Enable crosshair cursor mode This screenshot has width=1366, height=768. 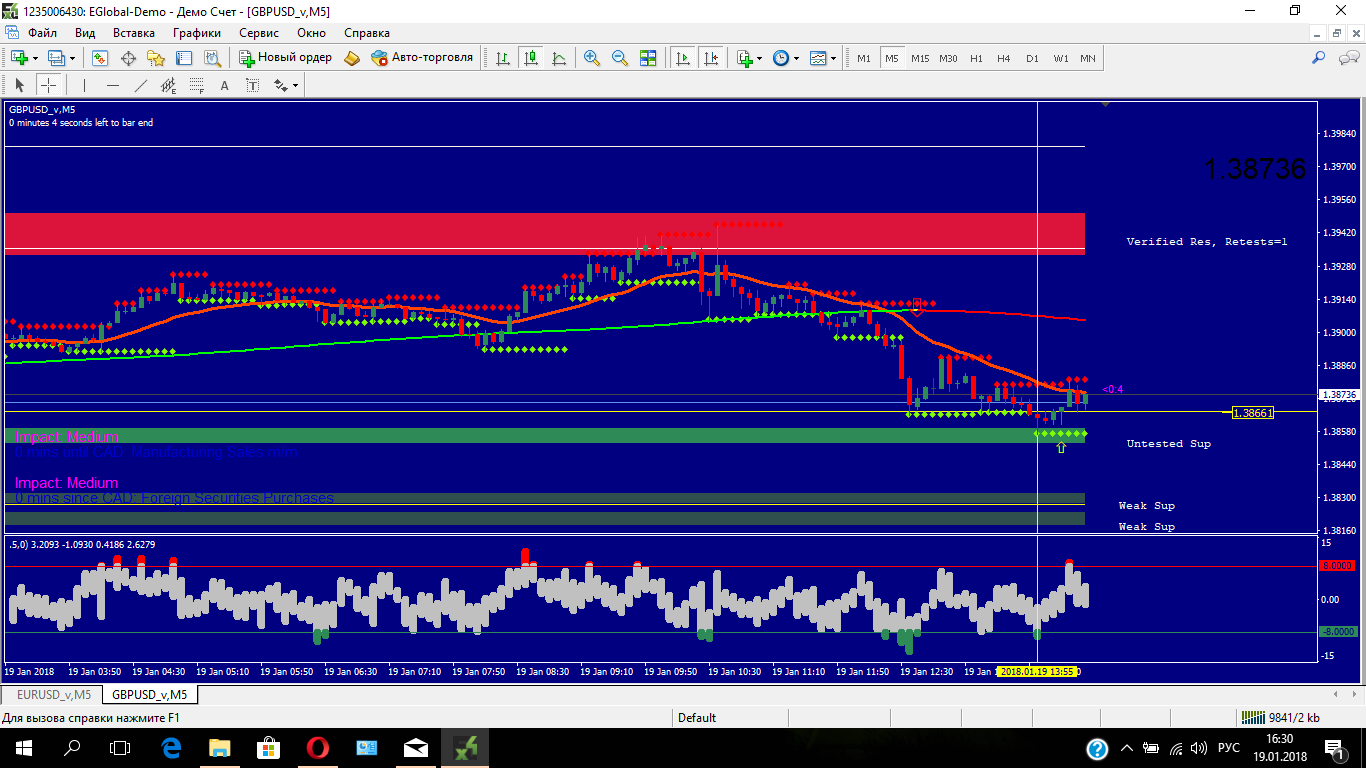pyautogui.click(x=48, y=85)
